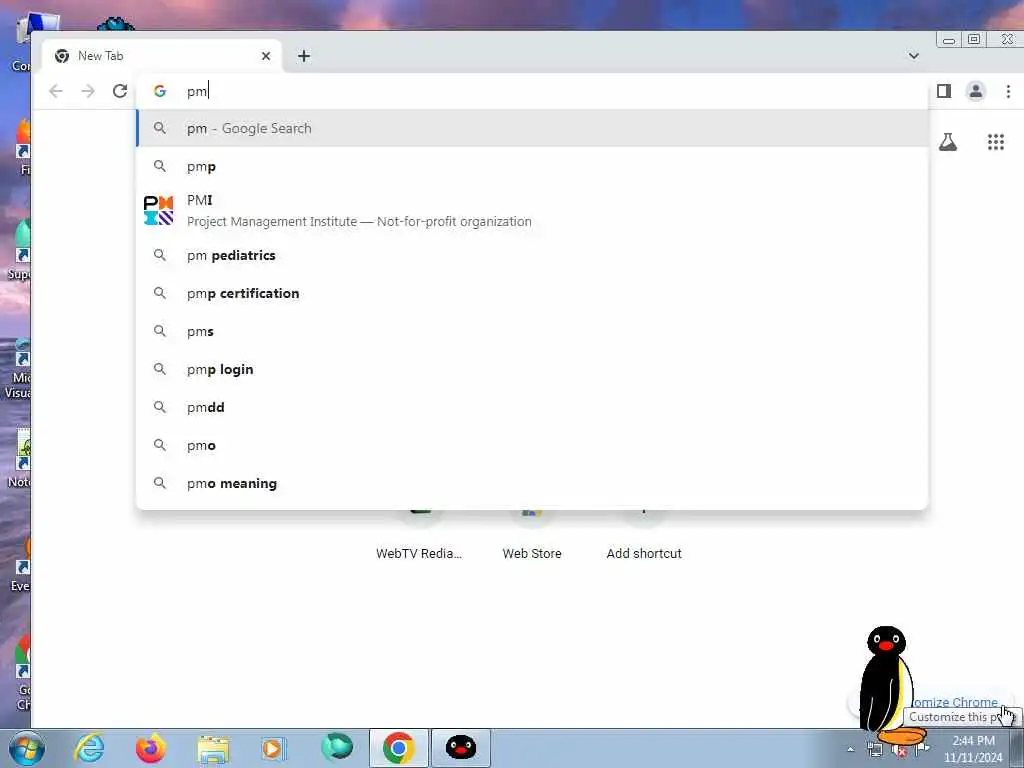Image resolution: width=1024 pixels, height=768 pixels.
Task: Open the tab search chevron dropdown
Action: point(914,56)
